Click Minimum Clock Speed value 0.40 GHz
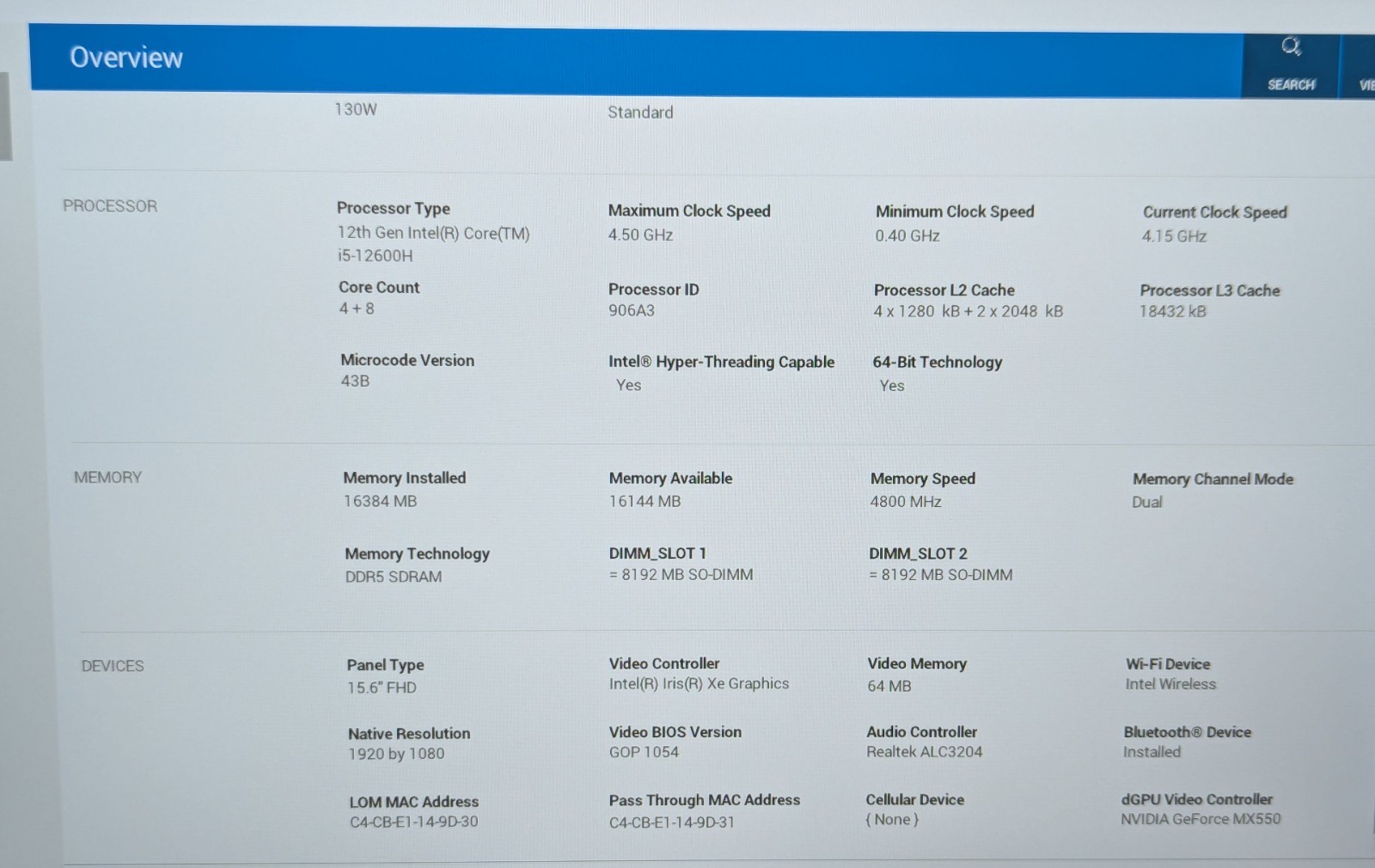The height and width of the screenshot is (868, 1375). [x=907, y=235]
